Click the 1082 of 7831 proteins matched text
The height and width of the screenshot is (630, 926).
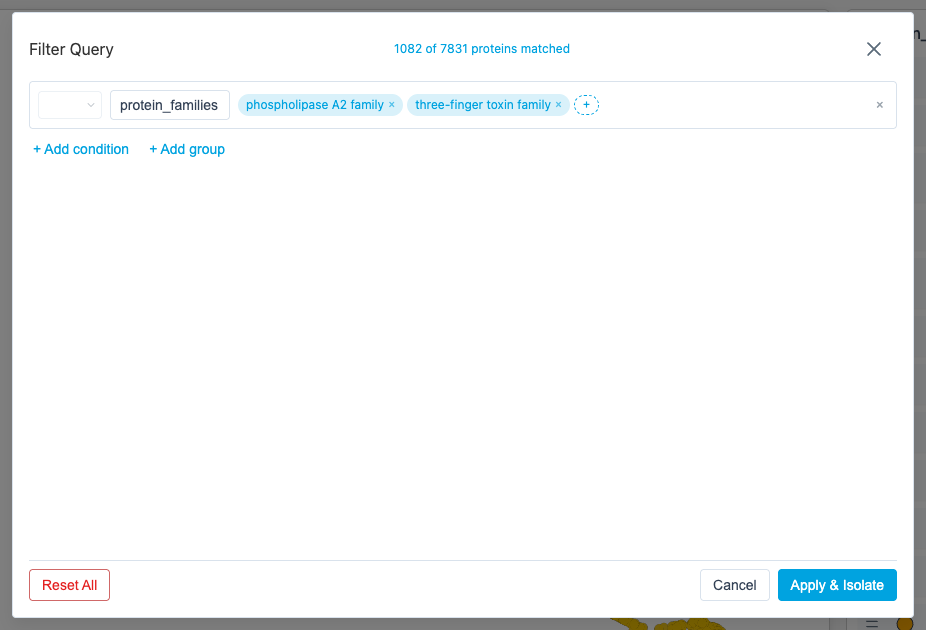click(x=481, y=48)
